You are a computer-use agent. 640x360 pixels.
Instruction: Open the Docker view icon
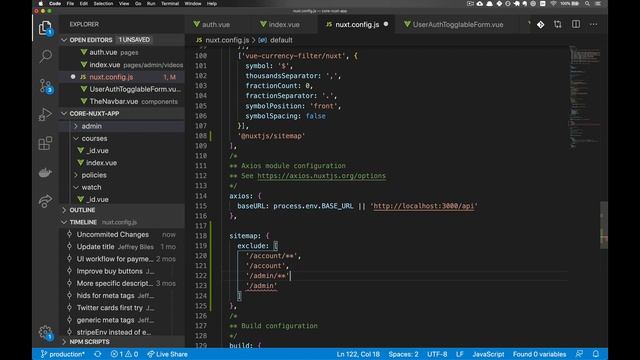45,173
